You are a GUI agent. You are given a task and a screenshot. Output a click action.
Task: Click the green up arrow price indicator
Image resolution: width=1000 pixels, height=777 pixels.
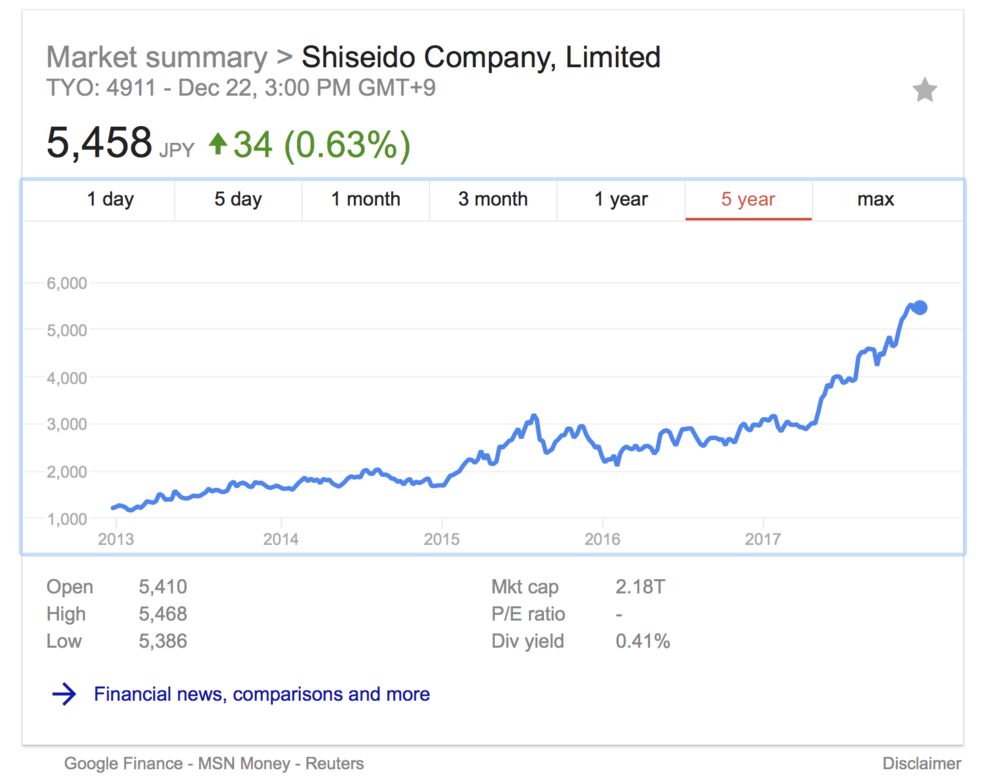[218, 145]
